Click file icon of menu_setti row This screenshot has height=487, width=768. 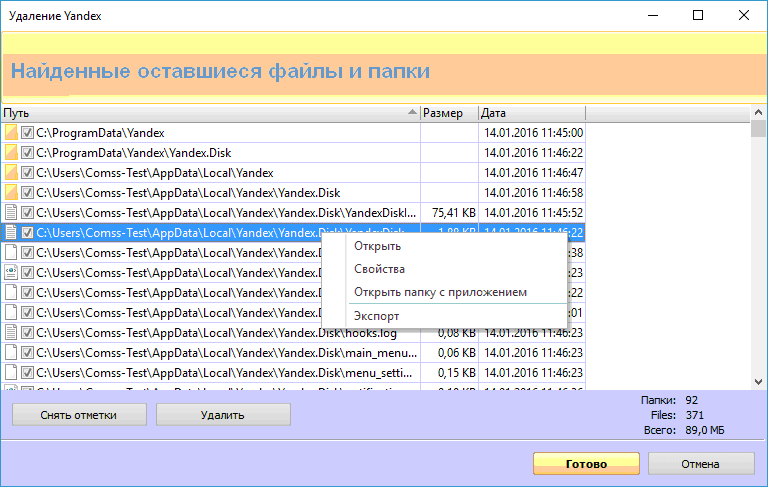pyautogui.click(x=11, y=373)
